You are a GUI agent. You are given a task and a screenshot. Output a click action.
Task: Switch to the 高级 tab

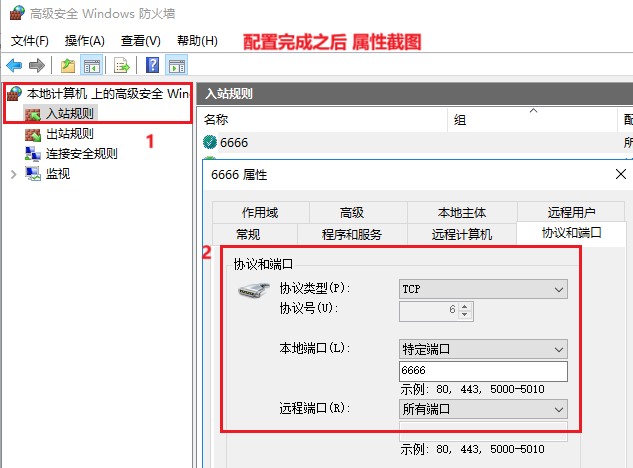(x=352, y=212)
